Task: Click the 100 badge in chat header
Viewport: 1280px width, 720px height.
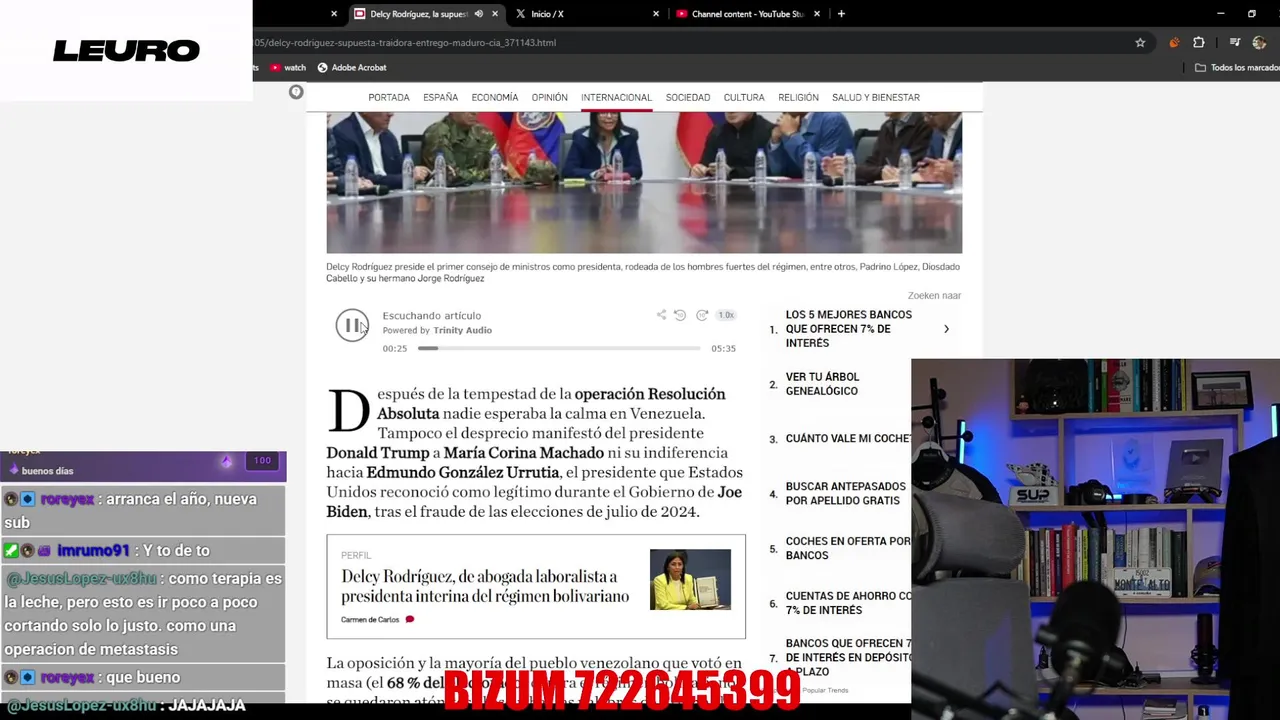Action: [x=262, y=461]
